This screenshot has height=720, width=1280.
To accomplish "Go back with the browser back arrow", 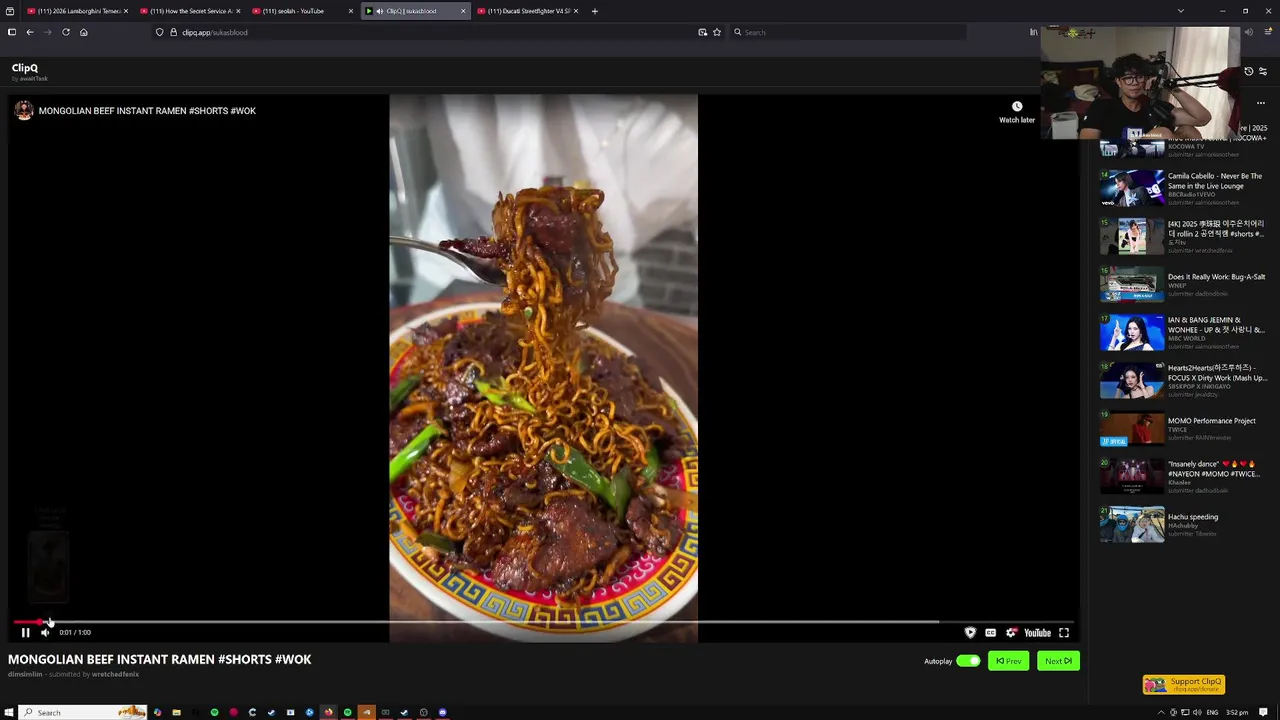I will 30,32.
